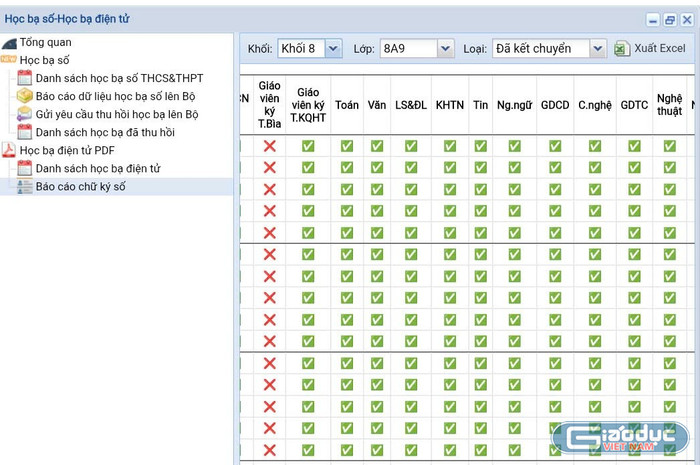Open the Loại dropdown arrow
This screenshot has height=465, width=700.
tap(598, 49)
